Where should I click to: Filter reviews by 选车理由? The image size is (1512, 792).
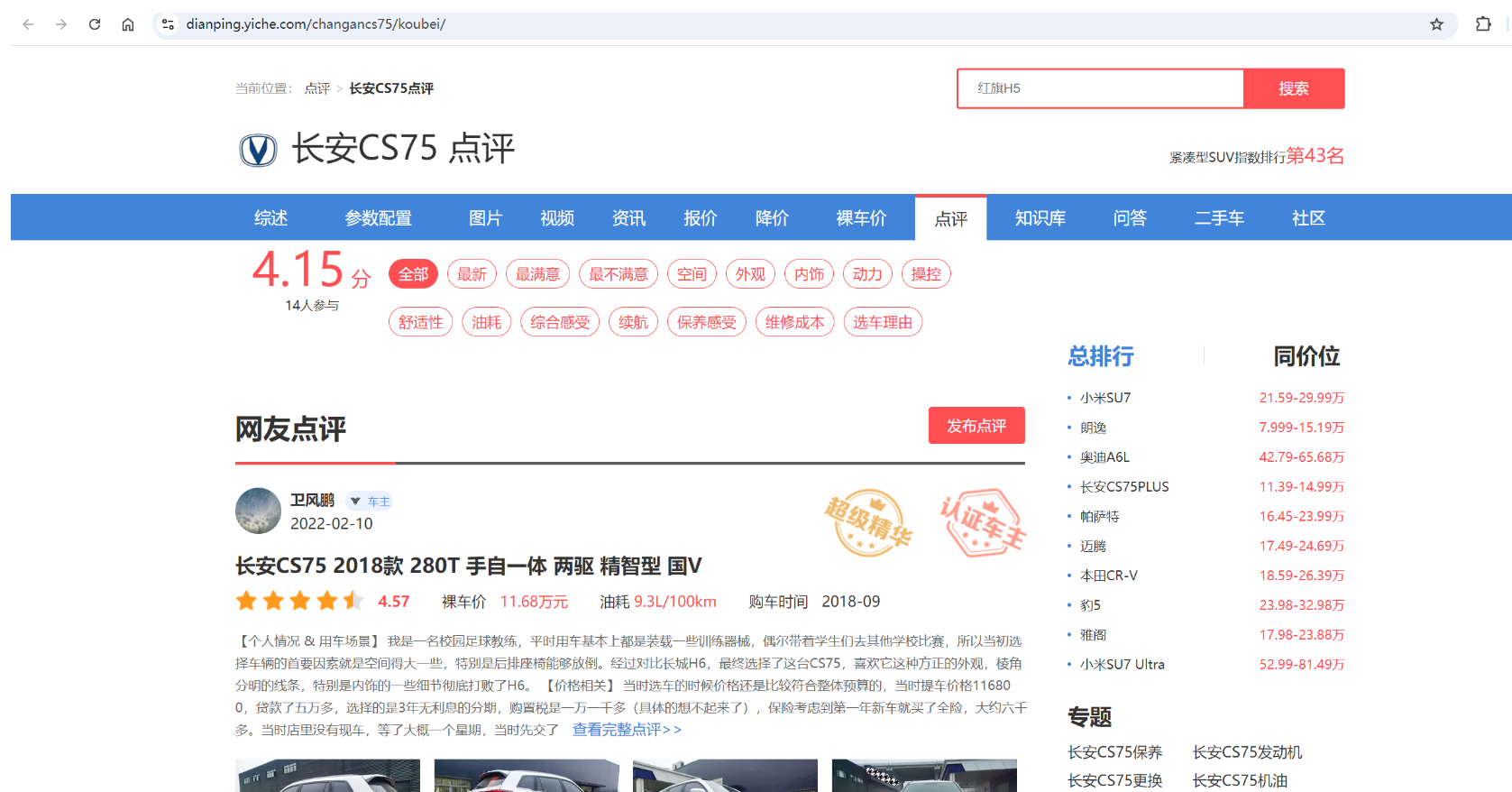(883, 322)
